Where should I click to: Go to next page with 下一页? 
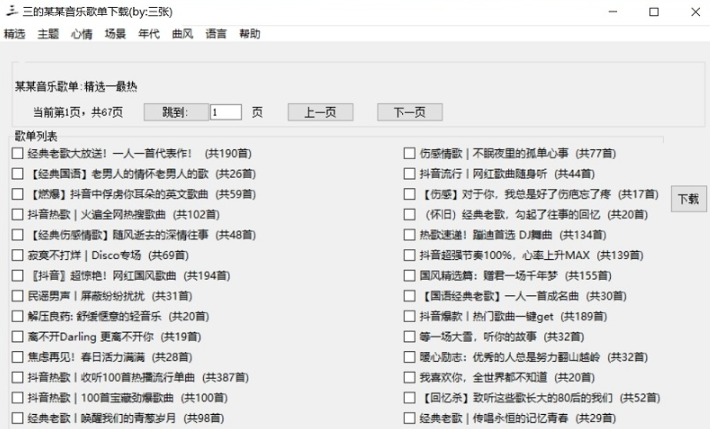(410, 112)
